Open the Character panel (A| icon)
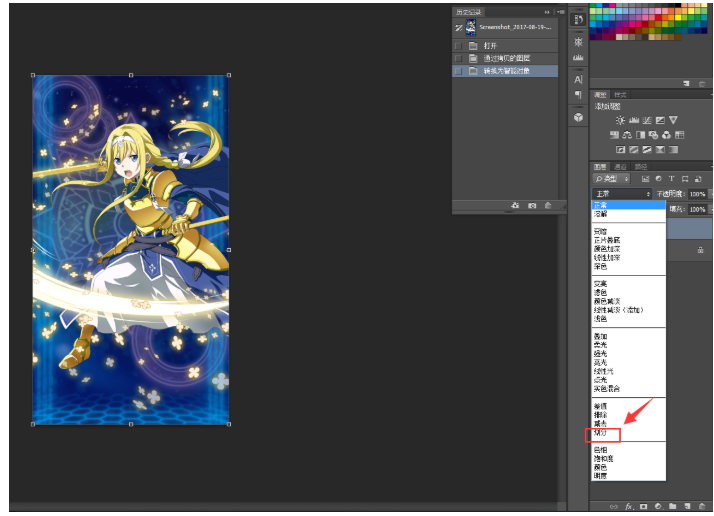This screenshot has height=516, width=714. (x=578, y=79)
